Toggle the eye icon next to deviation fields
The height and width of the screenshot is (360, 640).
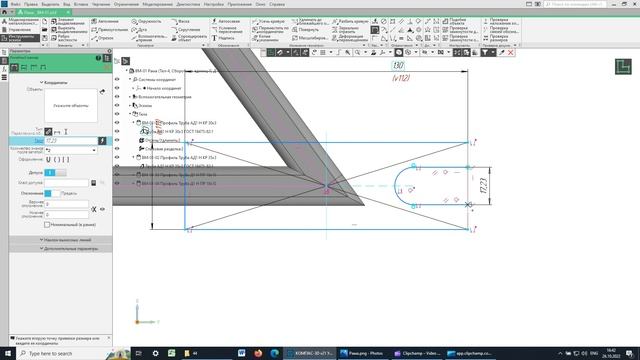pos(102,209)
